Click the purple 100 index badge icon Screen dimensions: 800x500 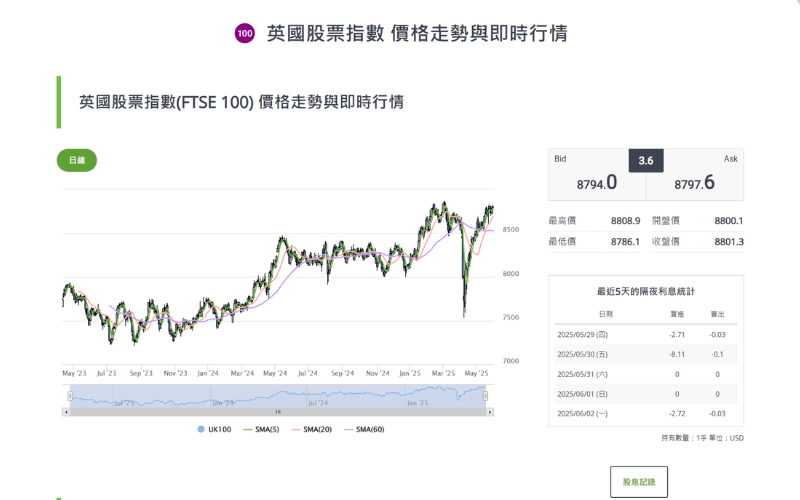[x=244, y=34]
